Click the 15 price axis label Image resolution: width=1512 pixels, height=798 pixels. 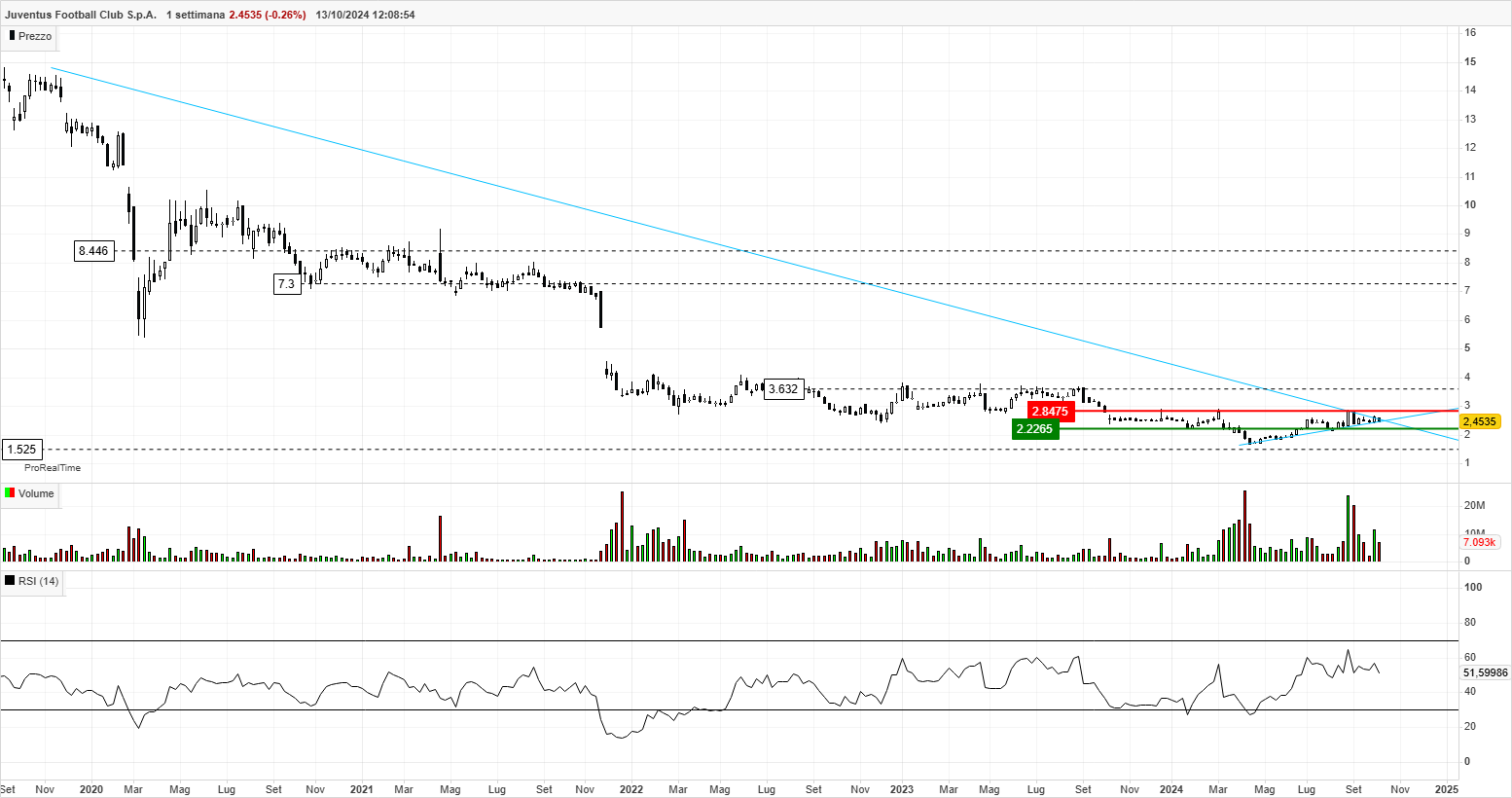1470,61
